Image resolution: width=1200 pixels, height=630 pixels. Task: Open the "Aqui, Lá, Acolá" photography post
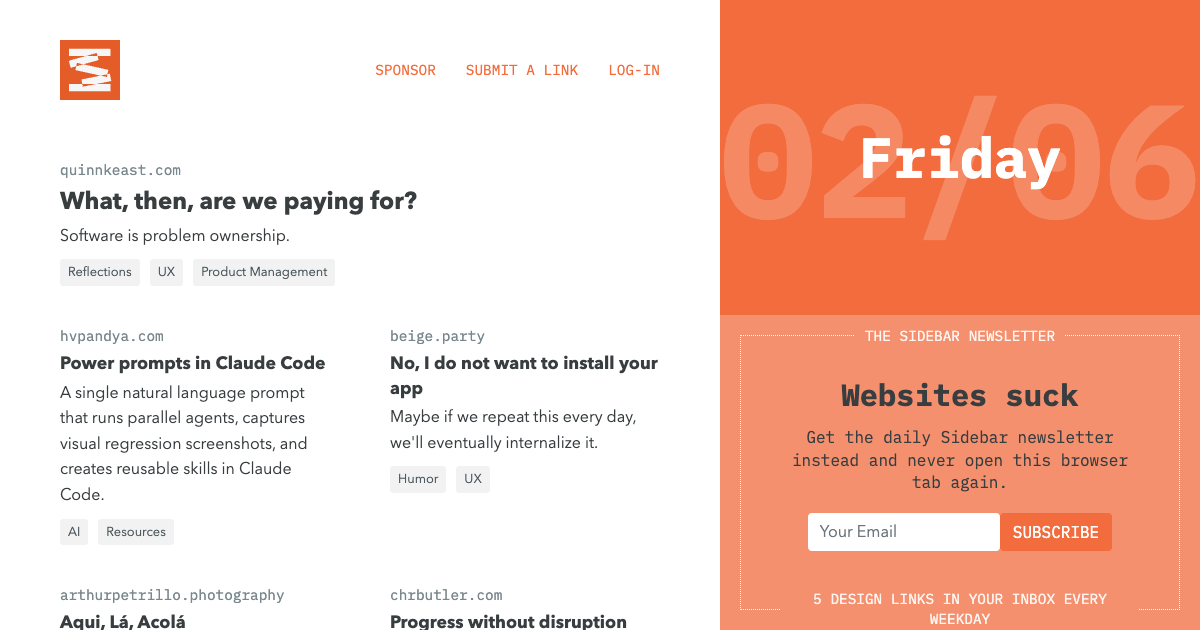pos(122,621)
